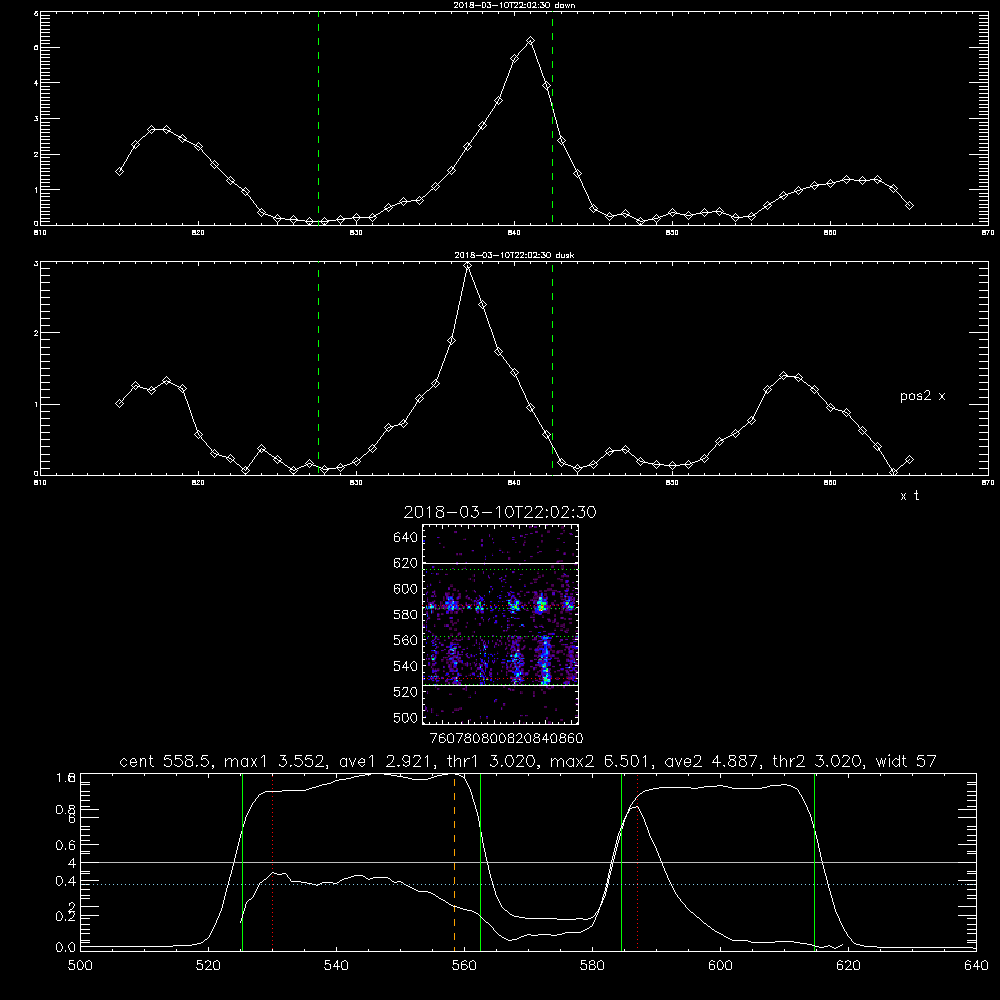Click x-axis label '580' of bottom plot

click(592, 966)
